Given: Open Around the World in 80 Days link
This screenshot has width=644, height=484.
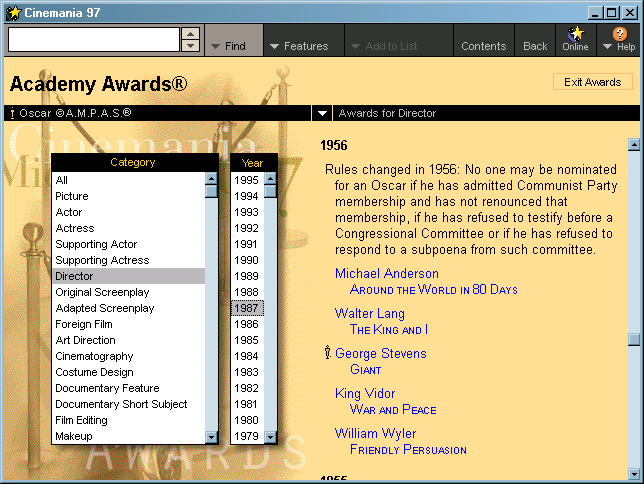Looking at the screenshot, I should (x=434, y=290).
